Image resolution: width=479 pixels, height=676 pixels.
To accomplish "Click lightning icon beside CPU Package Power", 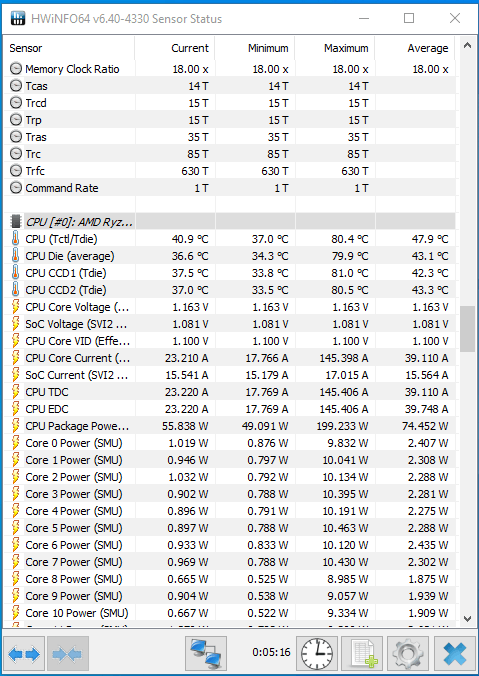I will (x=16, y=426).
